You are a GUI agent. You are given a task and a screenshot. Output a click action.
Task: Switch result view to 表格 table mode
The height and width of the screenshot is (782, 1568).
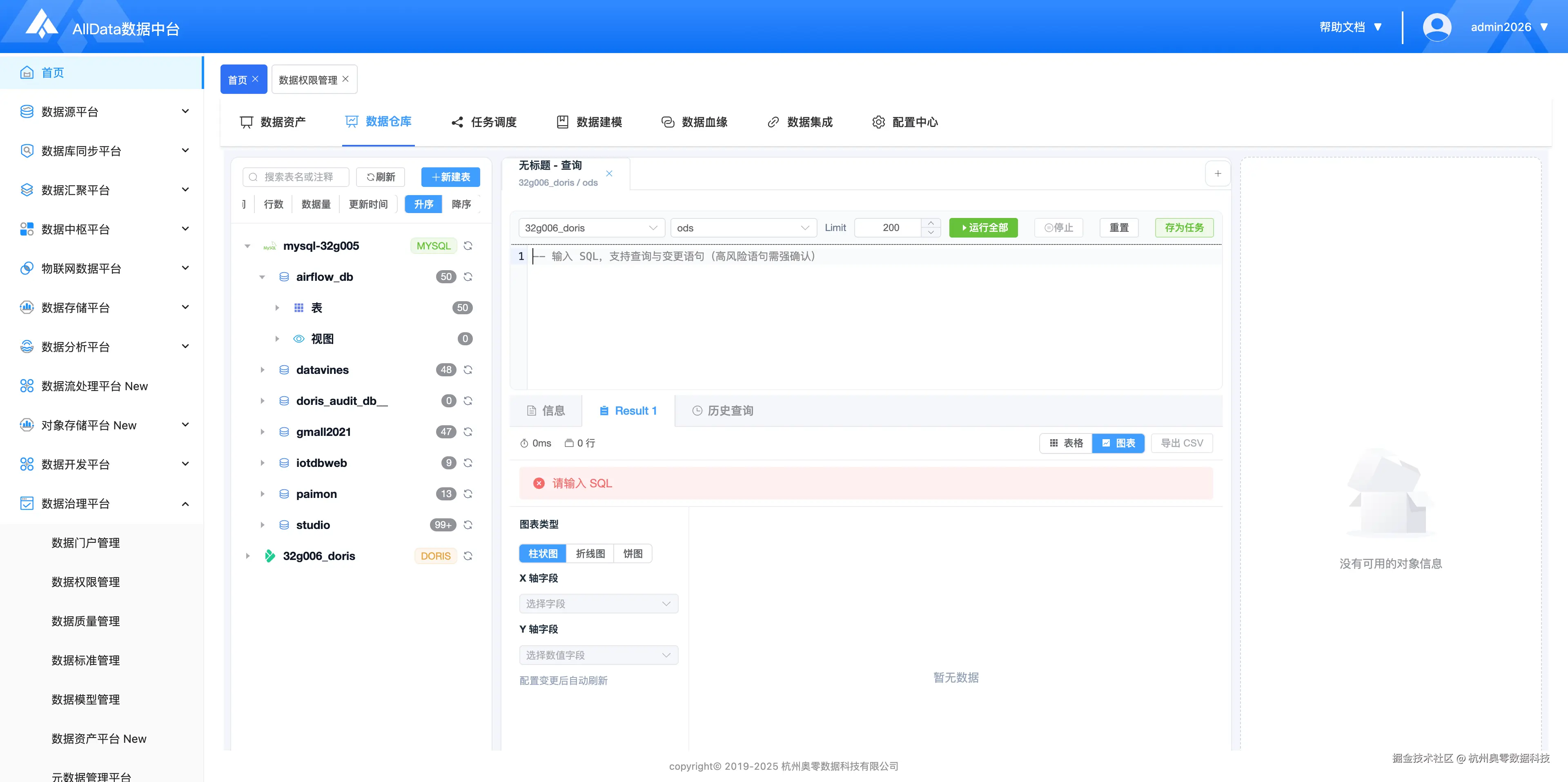(x=1066, y=443)
